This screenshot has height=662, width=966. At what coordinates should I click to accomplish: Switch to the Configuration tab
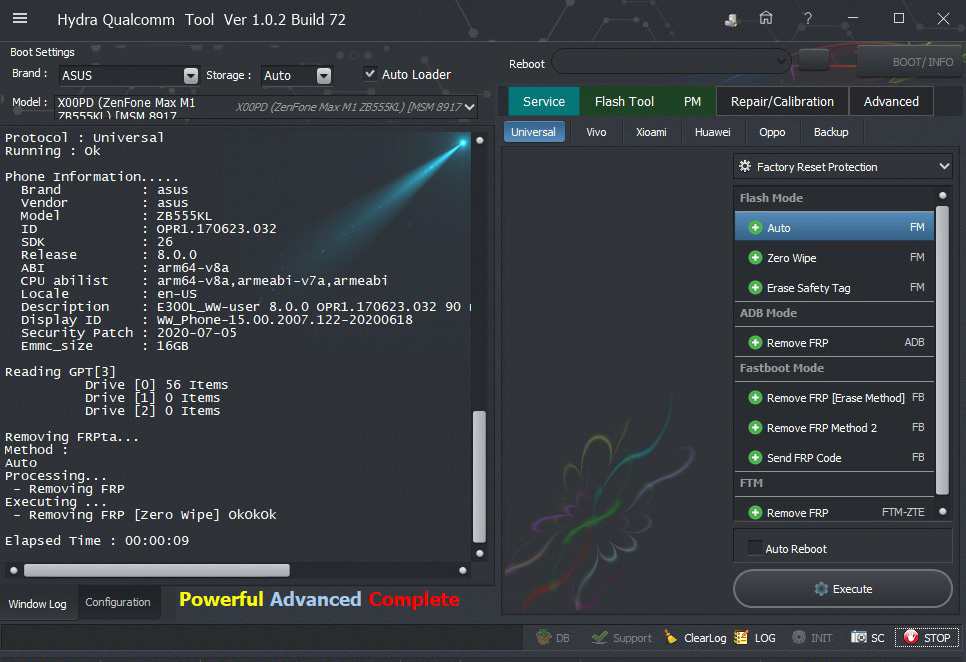coord(118,602)
